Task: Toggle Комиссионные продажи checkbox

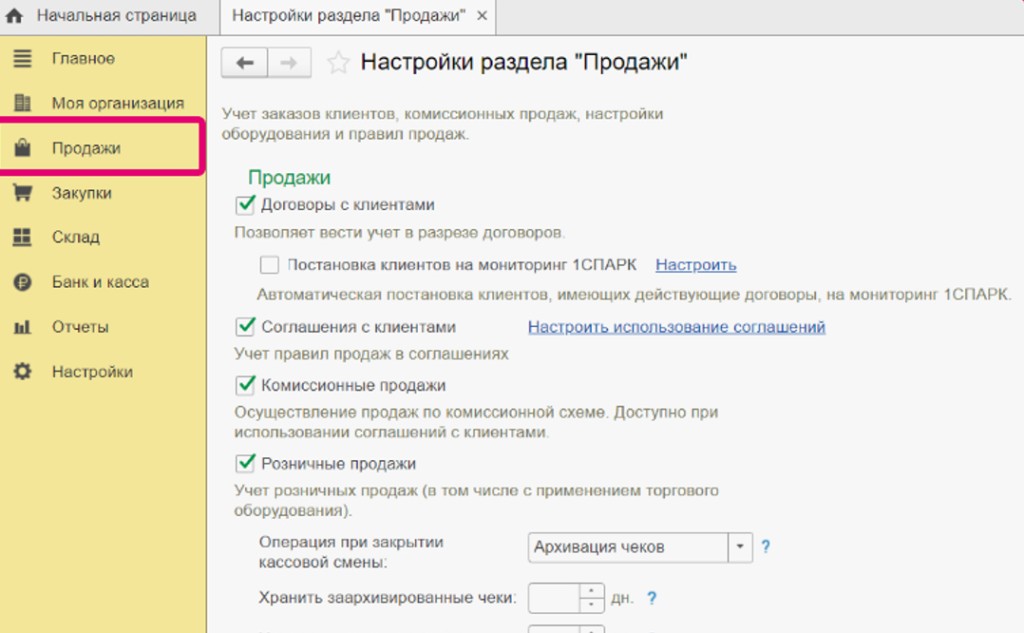Action: [x=244, y=385]
